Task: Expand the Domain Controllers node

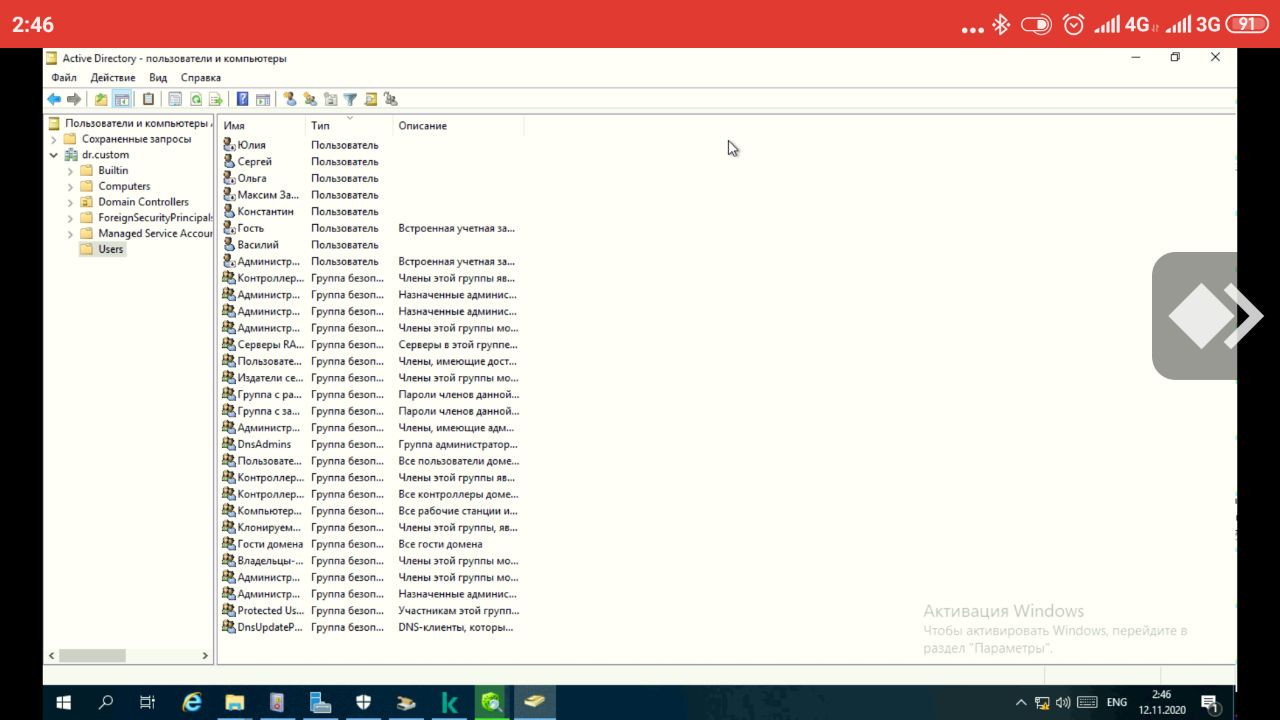Action: (x=70, y=202)
